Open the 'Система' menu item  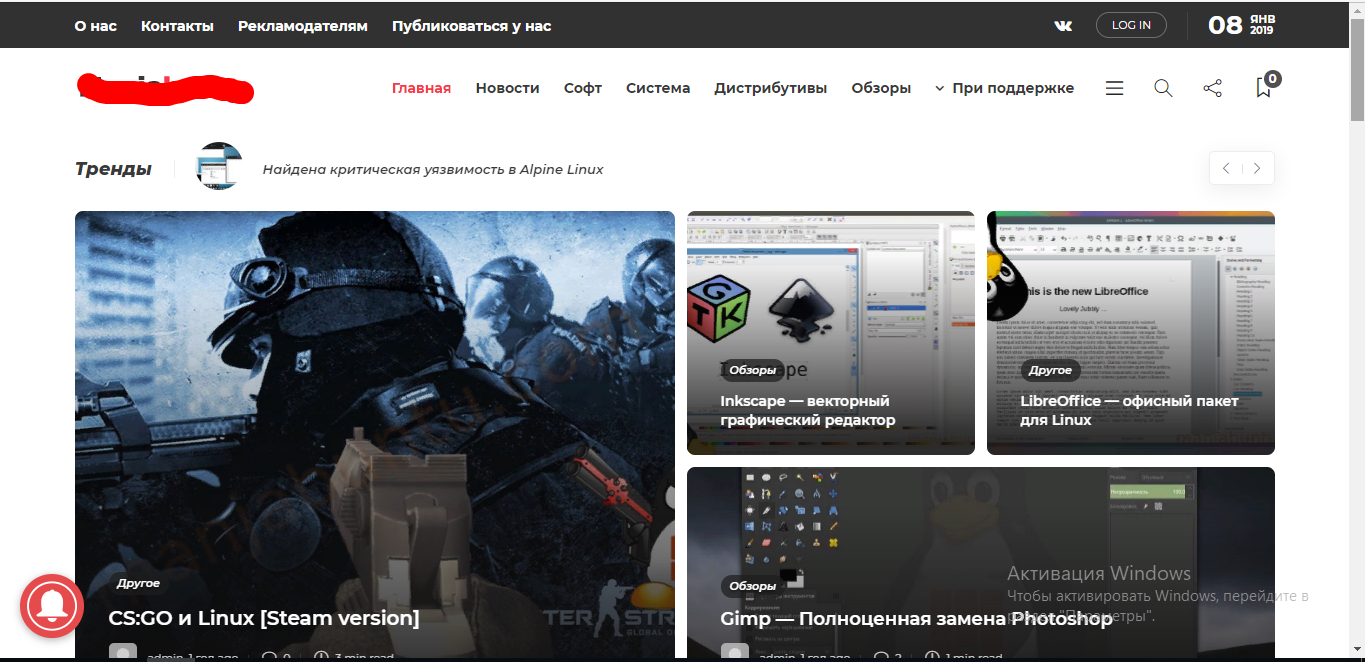pyautogui.click(x=658, y=88)
